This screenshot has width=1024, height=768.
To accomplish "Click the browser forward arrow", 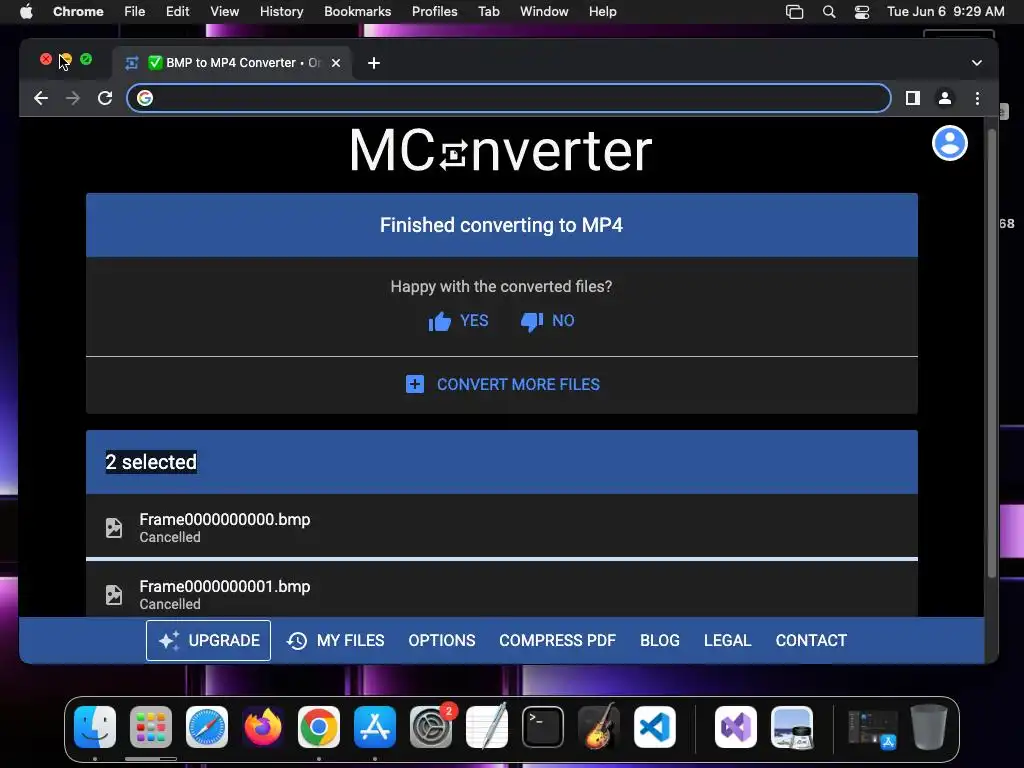I will pyautogui.click(x=73, y=98).
